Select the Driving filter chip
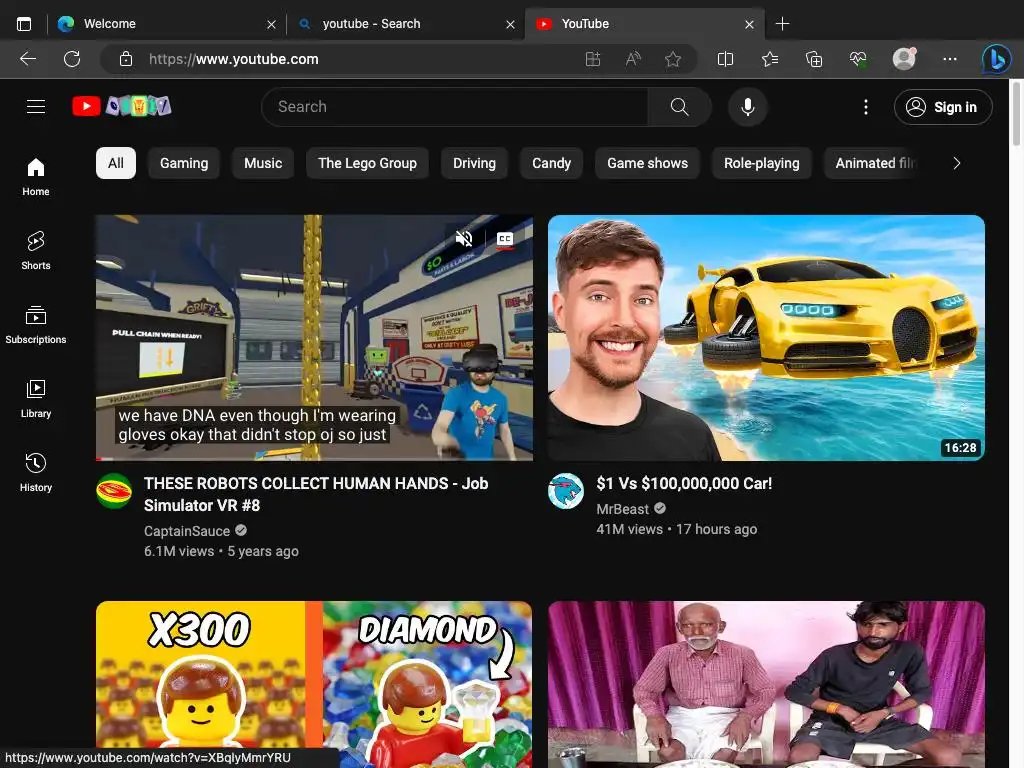The height and width of the screenshot is (768, 1024). pos(475,163)
